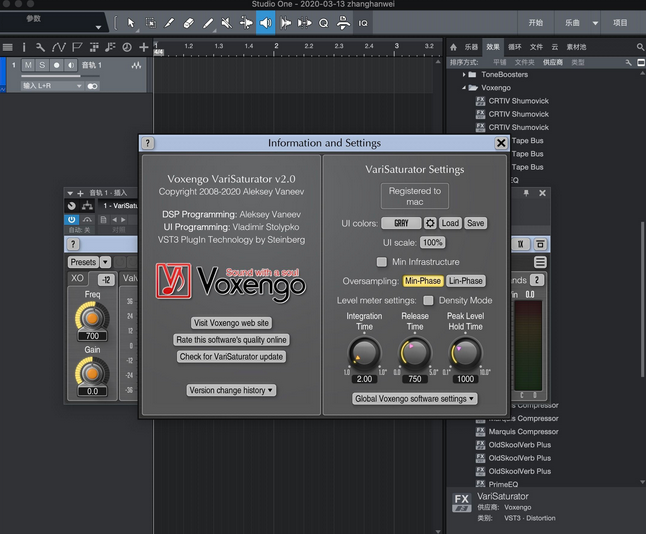Click UI scale 100% selector

click(x=433, y=243)
